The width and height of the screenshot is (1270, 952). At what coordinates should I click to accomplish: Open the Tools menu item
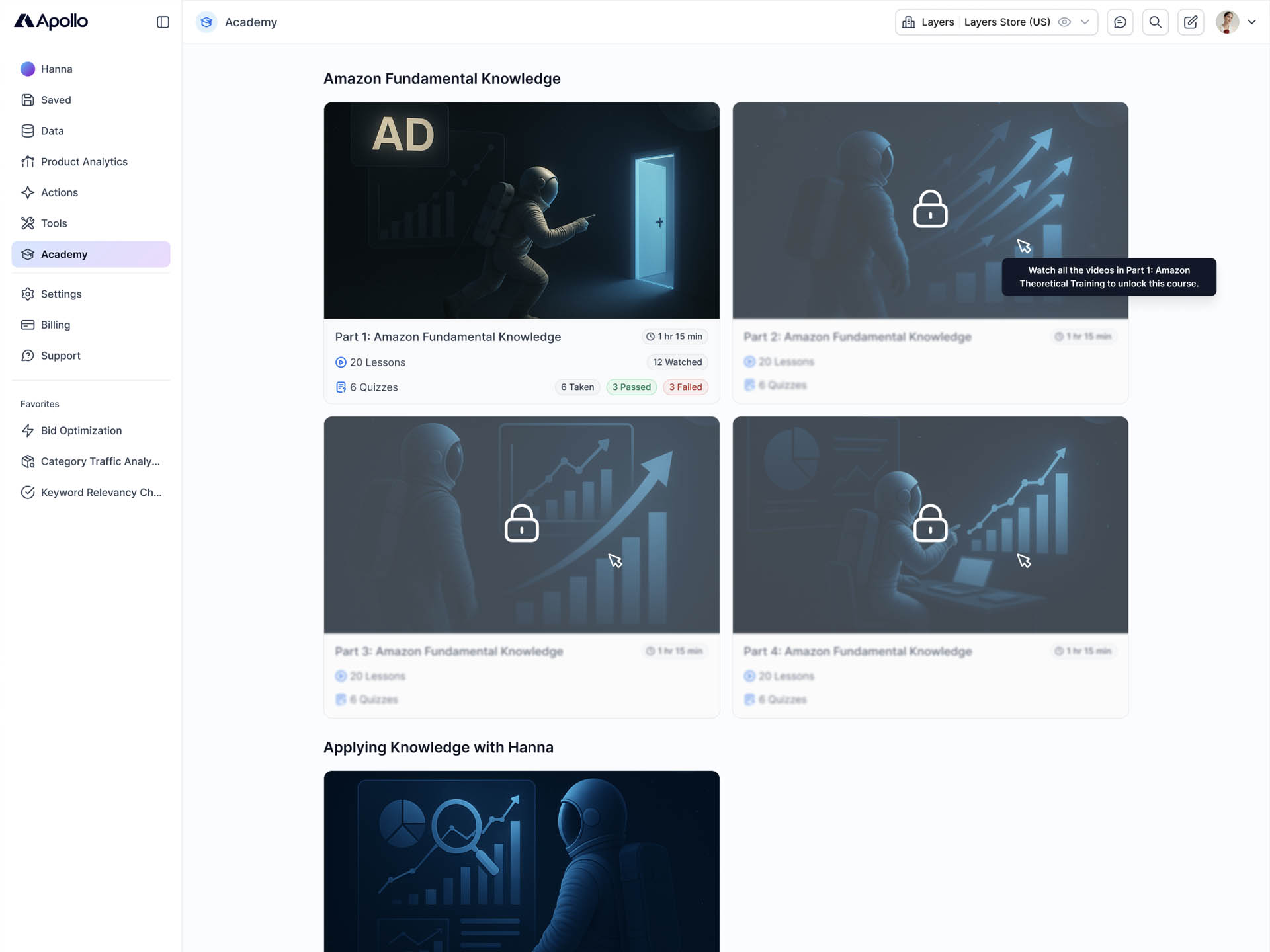coord(54,223)
